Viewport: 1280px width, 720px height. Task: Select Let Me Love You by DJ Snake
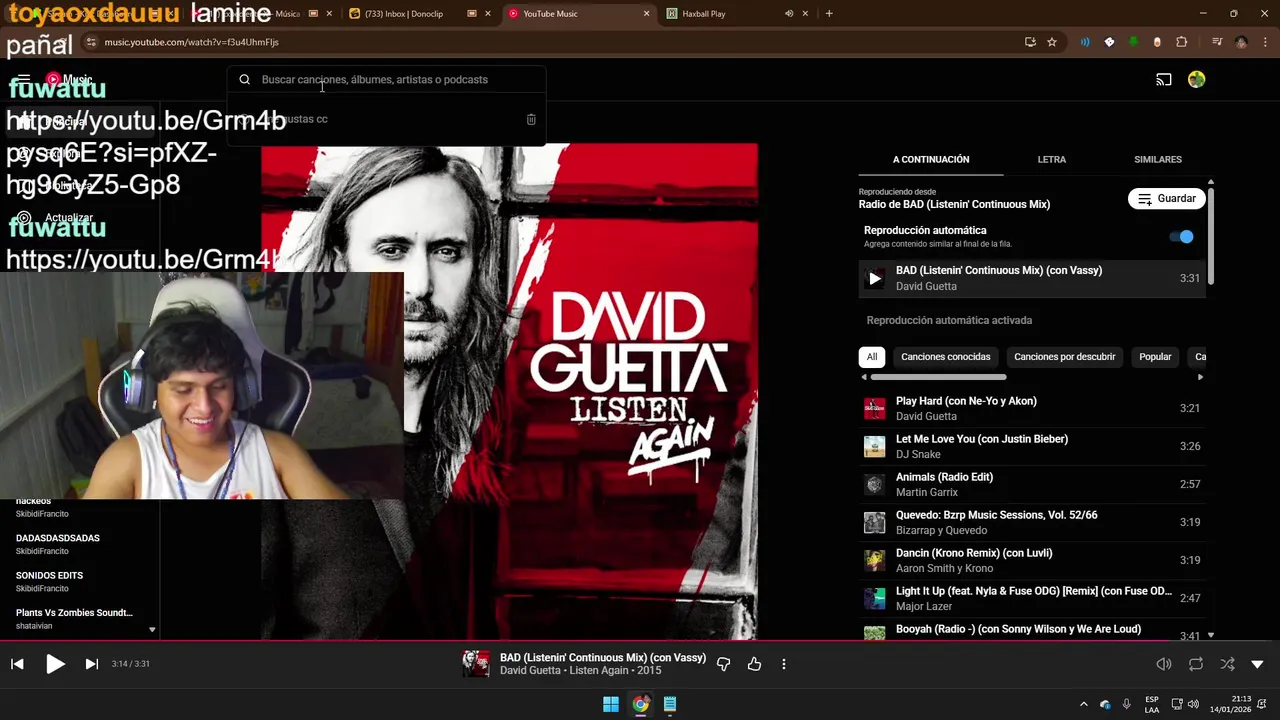click(1032, 446)
